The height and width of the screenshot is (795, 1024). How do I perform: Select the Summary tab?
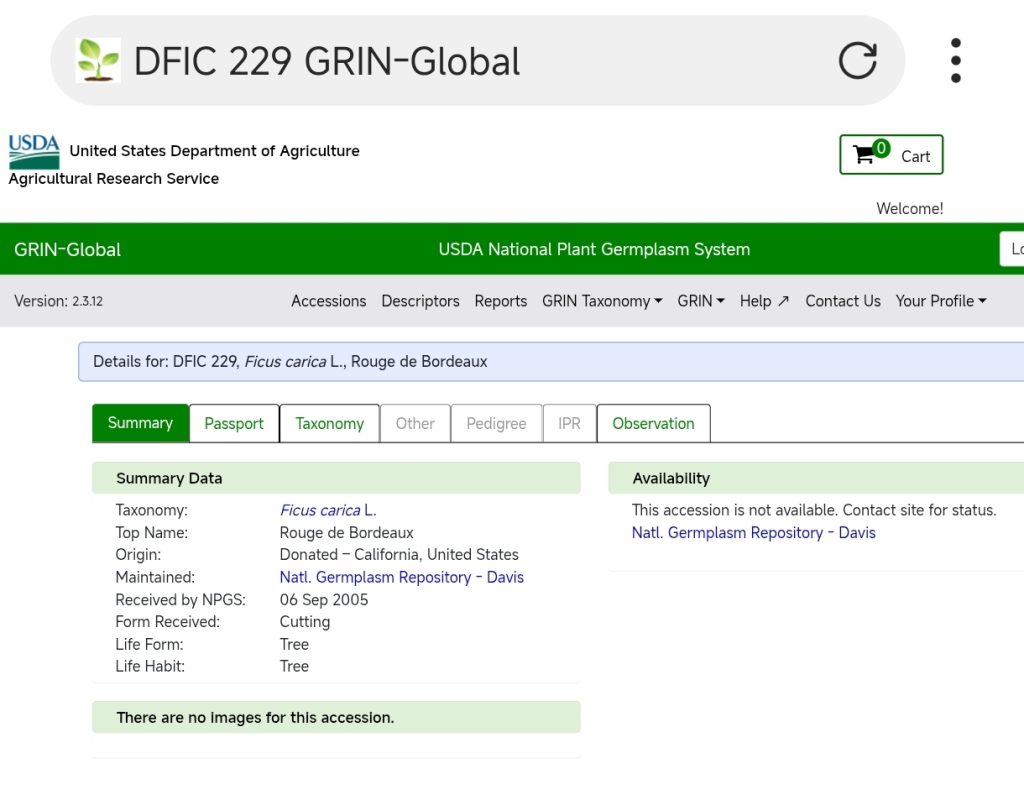tap(140, 423)
